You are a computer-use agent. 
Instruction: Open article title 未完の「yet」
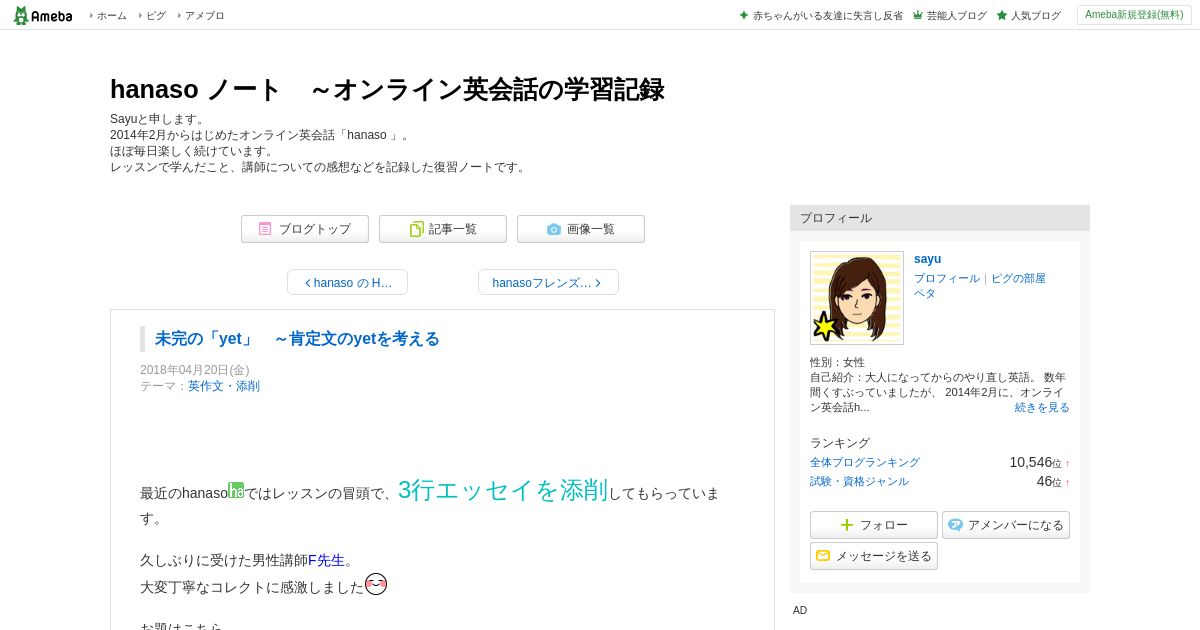coord(297,339)
